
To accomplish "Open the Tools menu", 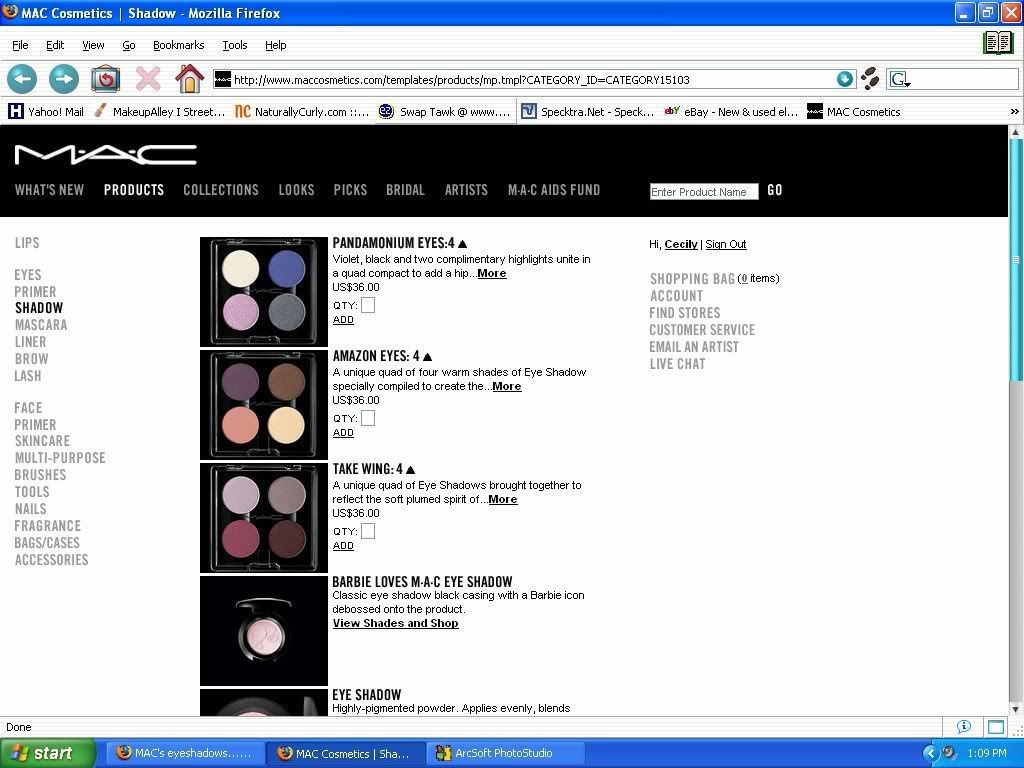I will [x=234, y=45].
